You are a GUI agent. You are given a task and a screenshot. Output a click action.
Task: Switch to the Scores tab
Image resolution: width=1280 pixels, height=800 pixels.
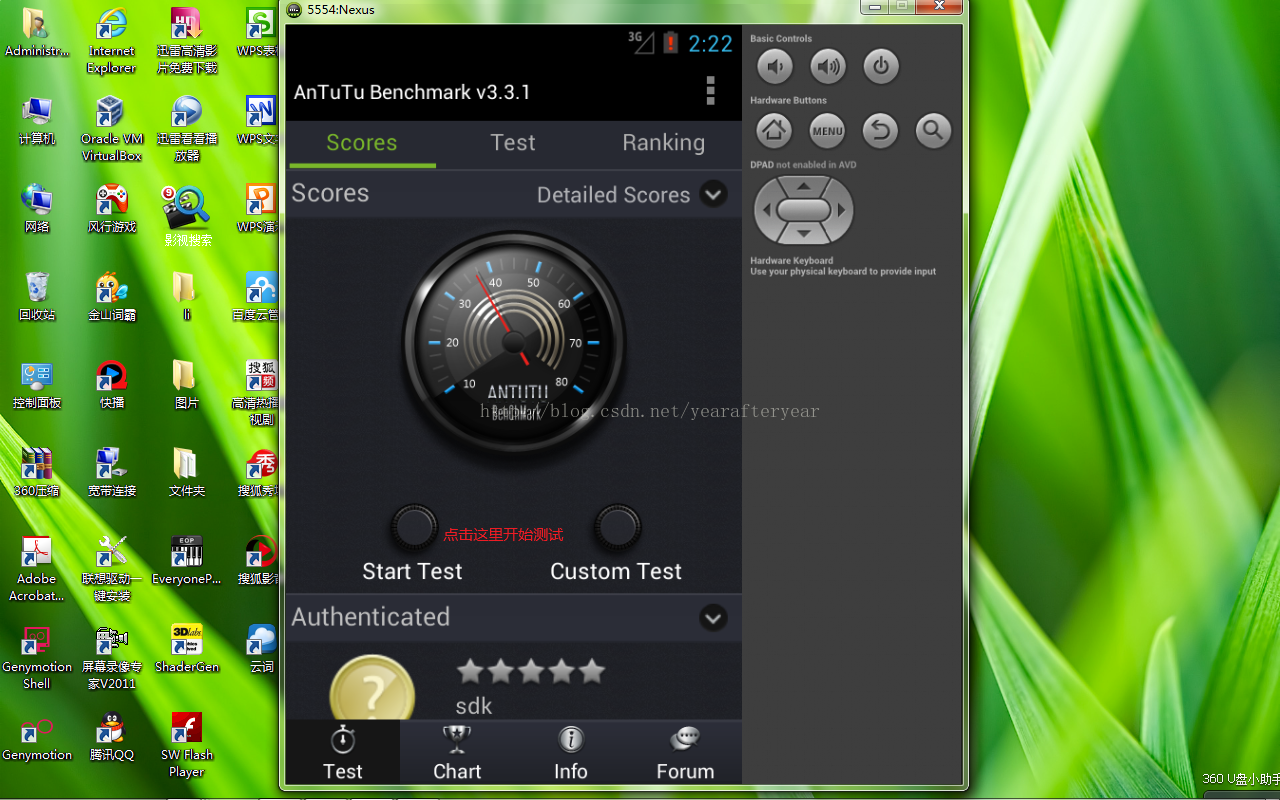[x=362, y=143]
